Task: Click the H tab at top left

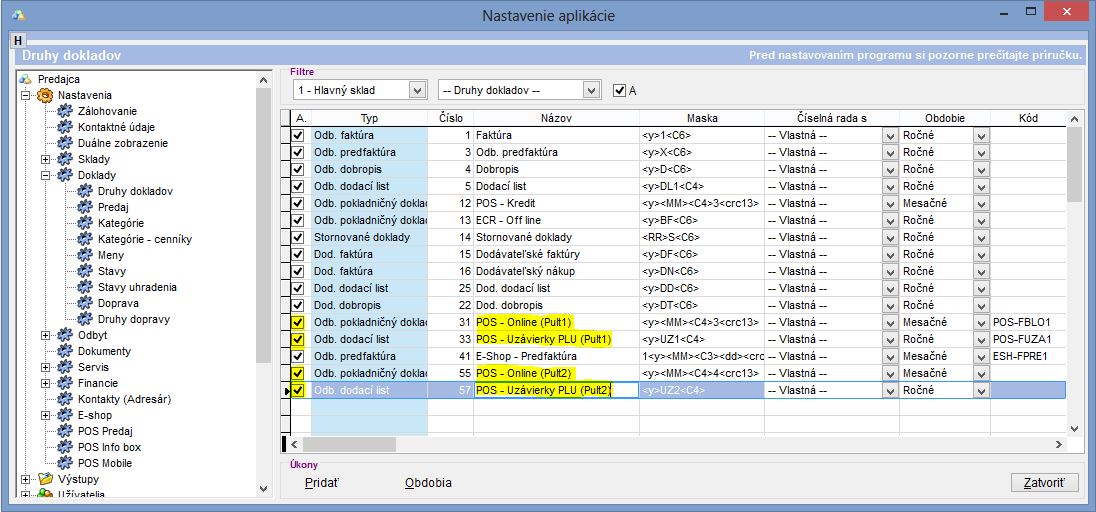Action: click(18, 40)
